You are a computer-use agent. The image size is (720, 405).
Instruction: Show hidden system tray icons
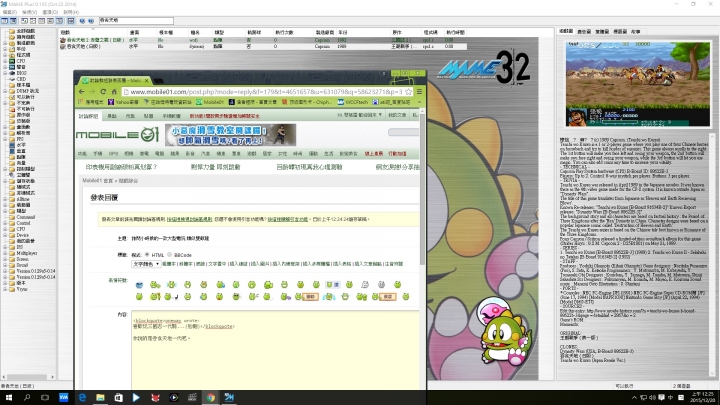tap(634, 398)
